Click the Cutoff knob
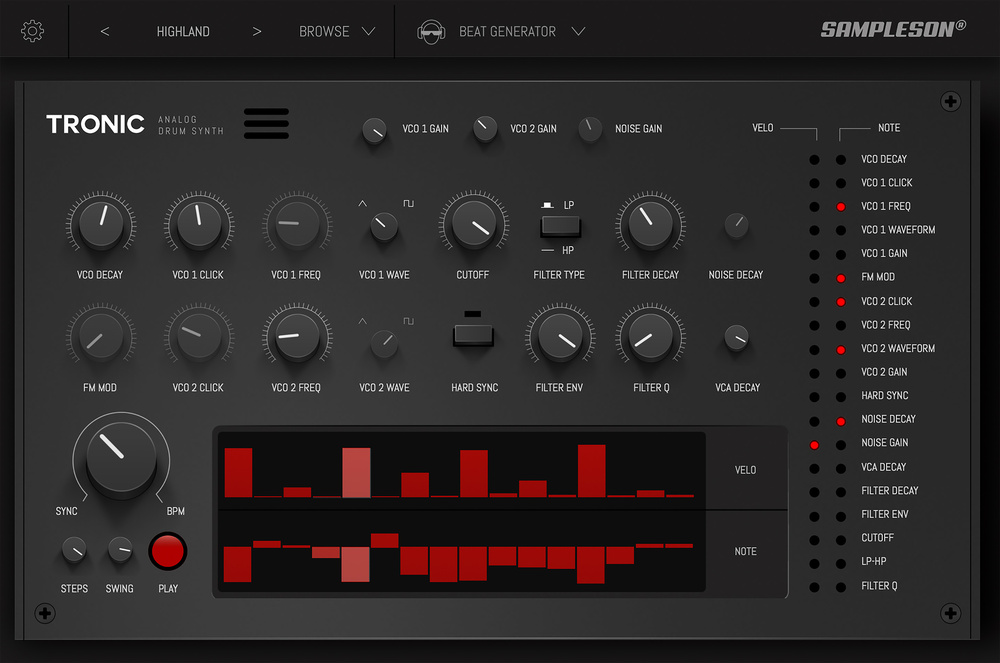 473,223
